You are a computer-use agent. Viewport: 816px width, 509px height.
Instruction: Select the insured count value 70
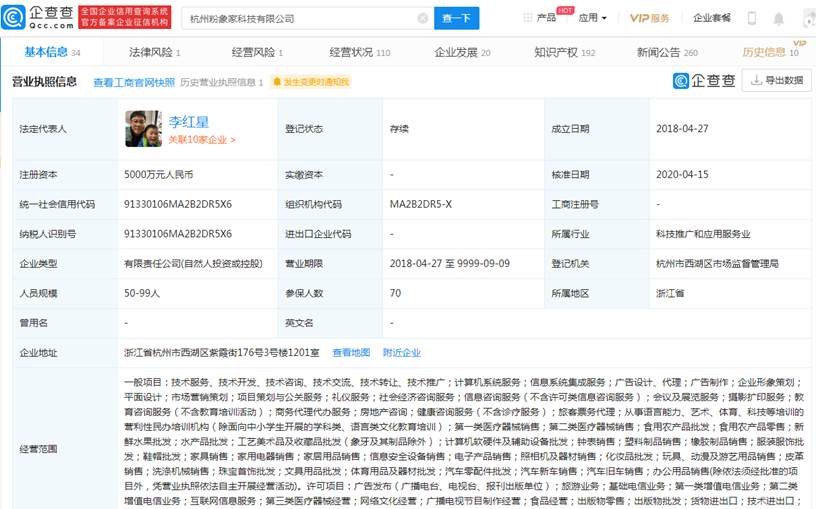coord(396,293)
